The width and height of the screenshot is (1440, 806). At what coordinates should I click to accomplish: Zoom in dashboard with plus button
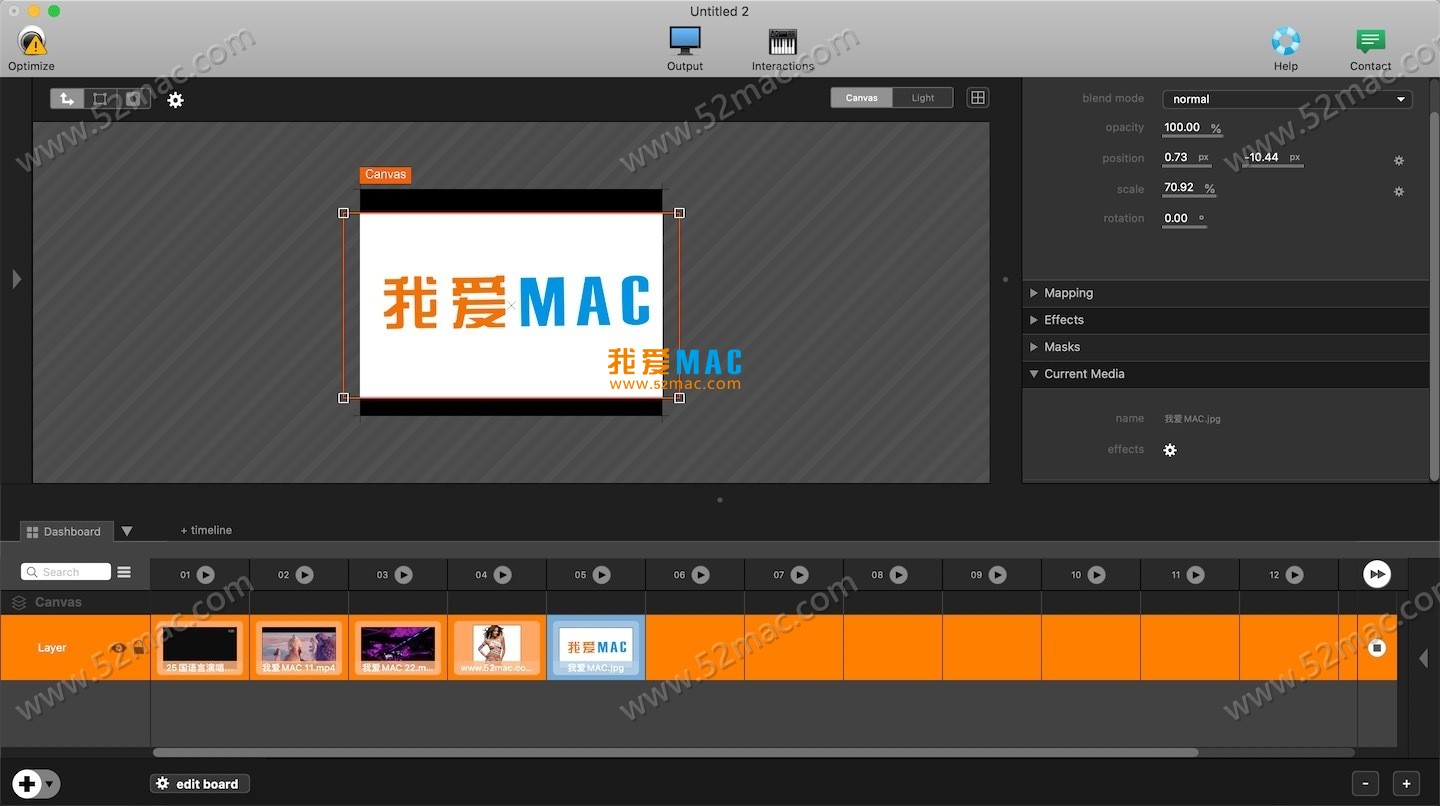pyautogui.click(x=1406, y=784)
